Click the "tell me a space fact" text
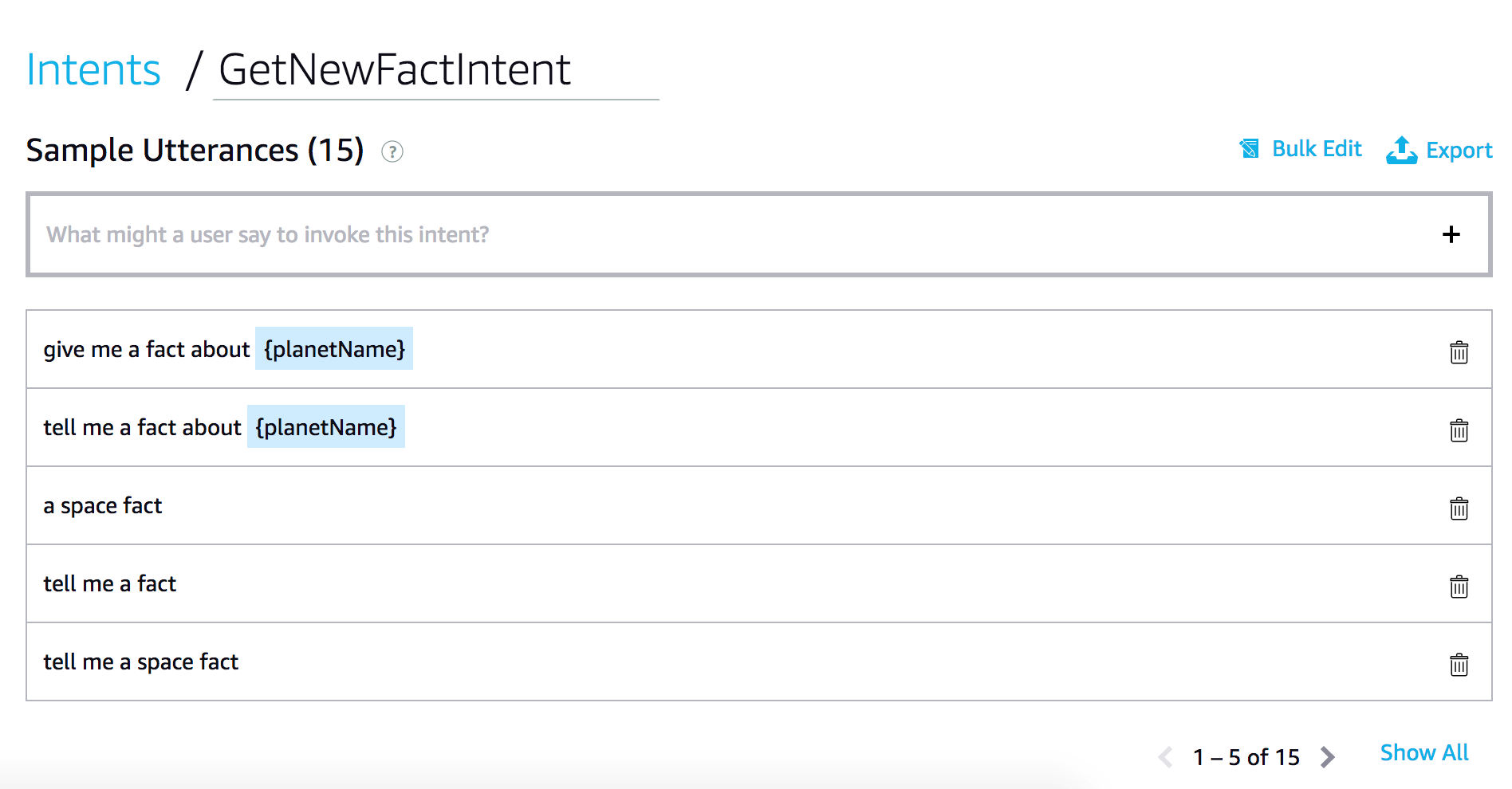The image size is (1512, 789). point(141,662)
